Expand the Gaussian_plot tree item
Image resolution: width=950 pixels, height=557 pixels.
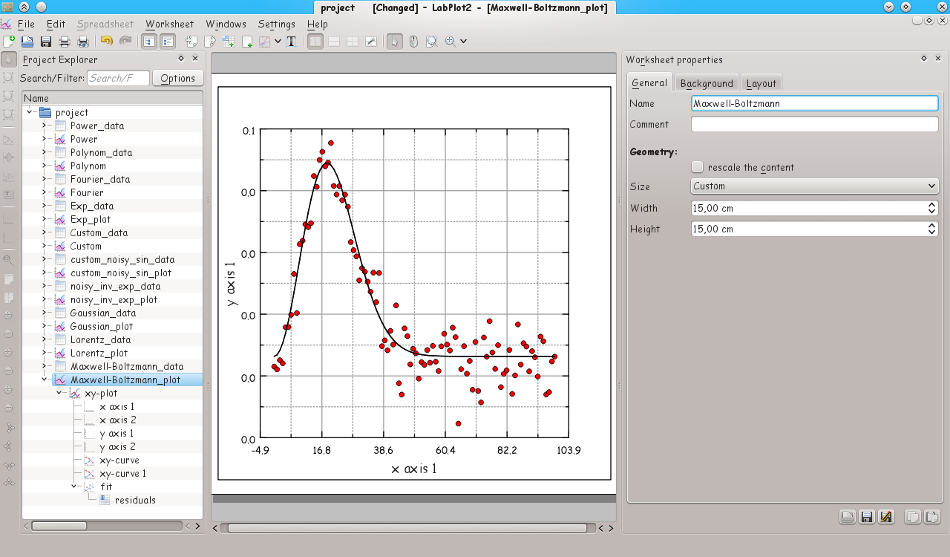(45, 326)
